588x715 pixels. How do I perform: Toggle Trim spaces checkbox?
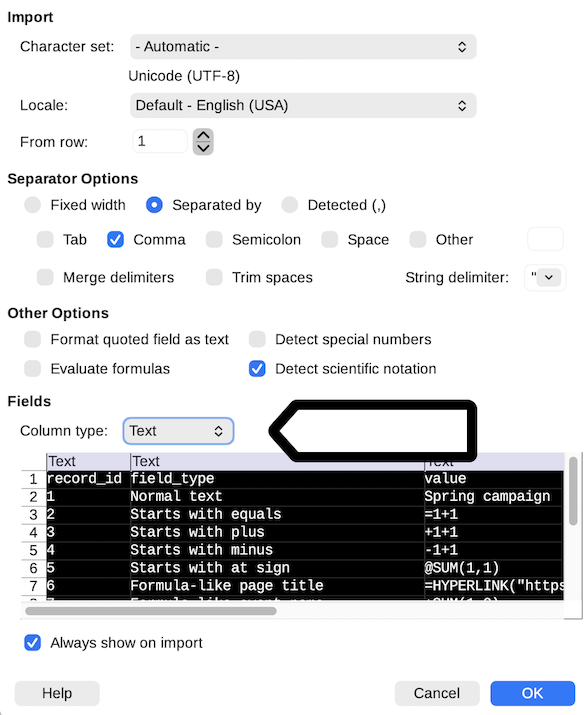(214, 277)
